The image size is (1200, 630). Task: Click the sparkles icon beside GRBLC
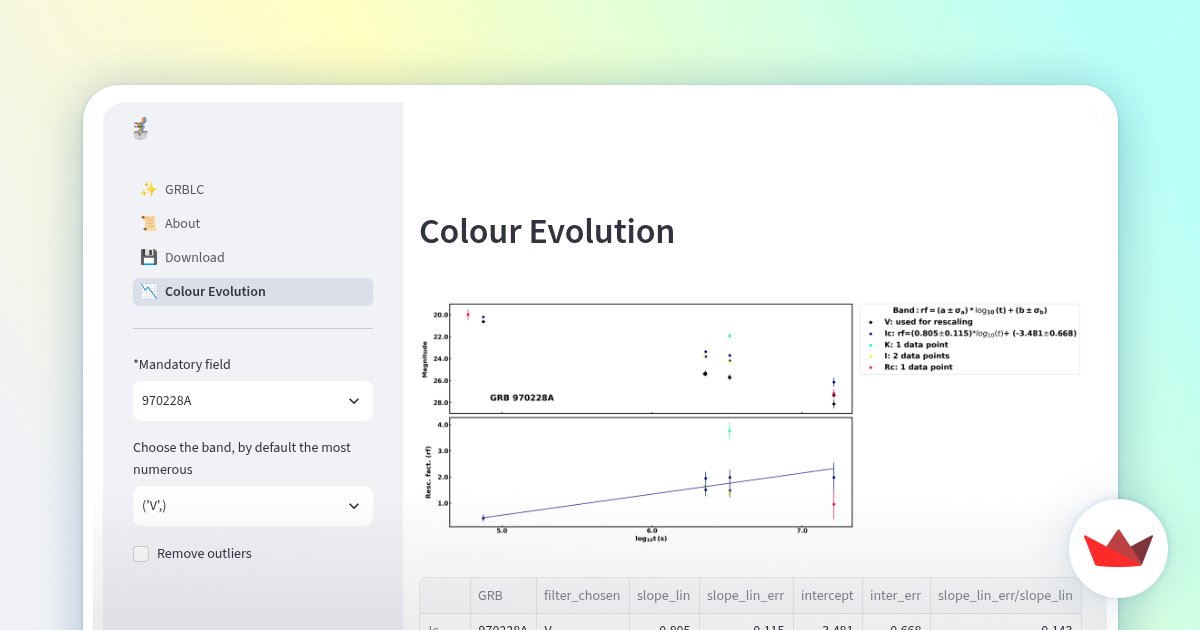click(x=148, y=189)
